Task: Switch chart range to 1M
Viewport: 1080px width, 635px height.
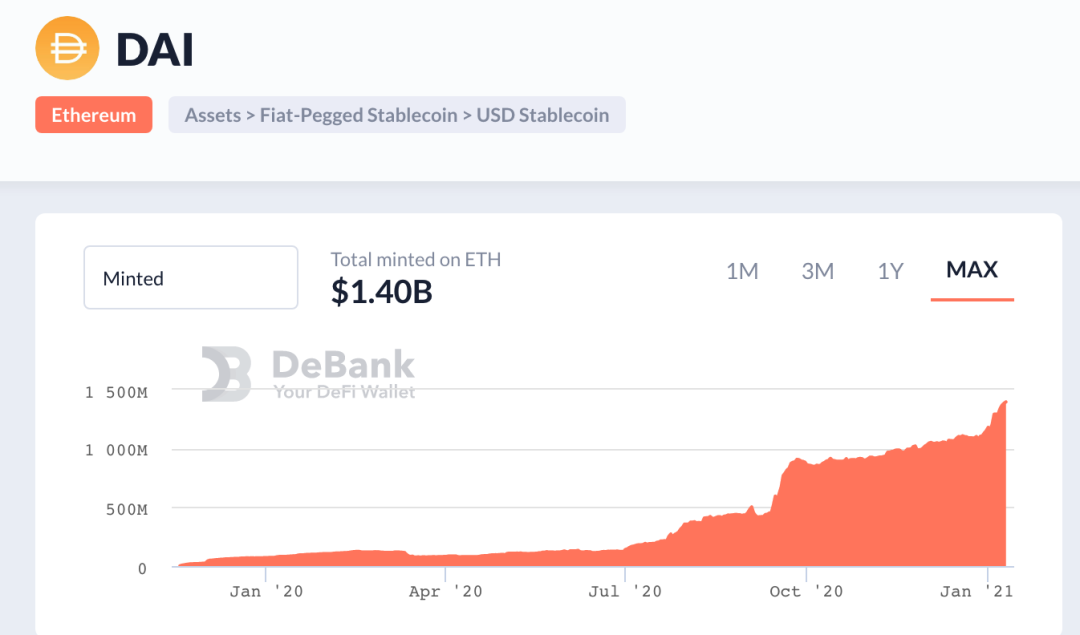Action: coord(742,271)
